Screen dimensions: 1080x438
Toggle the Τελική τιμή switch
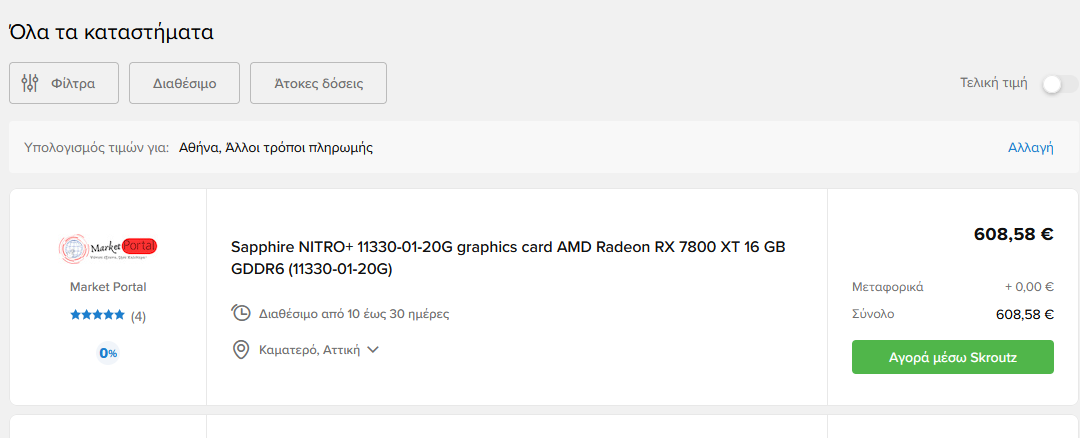(x=1059, y=84)
